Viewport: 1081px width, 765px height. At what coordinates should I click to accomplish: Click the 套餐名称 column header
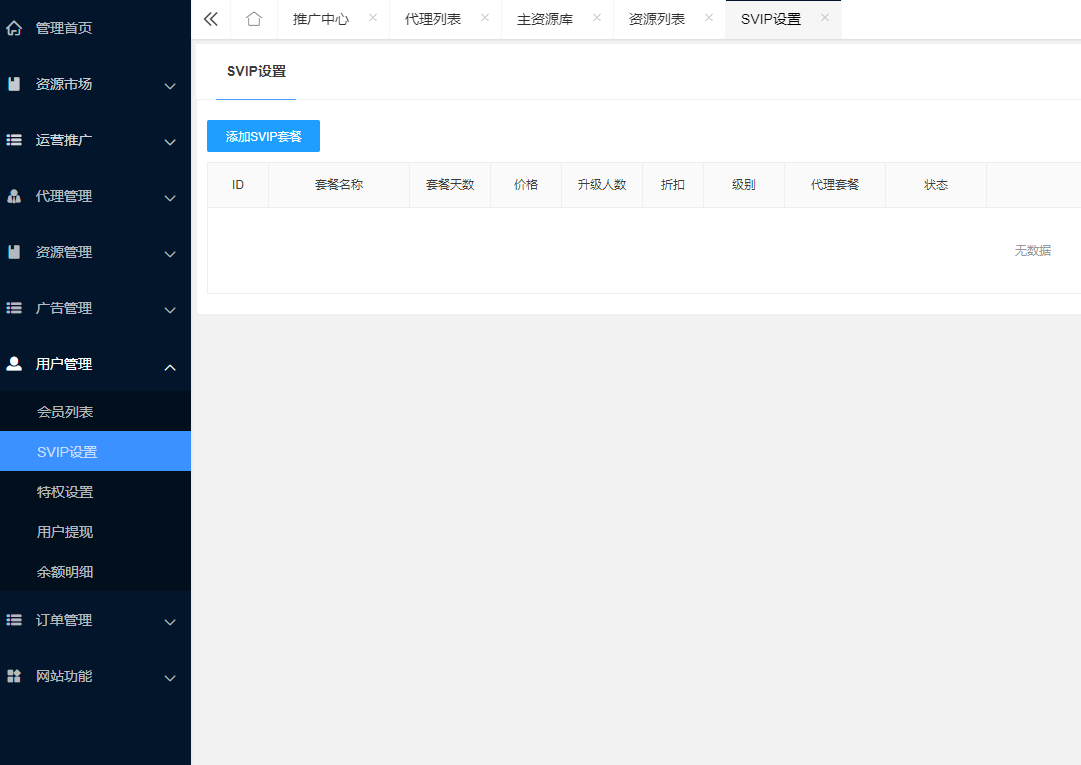tap(339, 185)
